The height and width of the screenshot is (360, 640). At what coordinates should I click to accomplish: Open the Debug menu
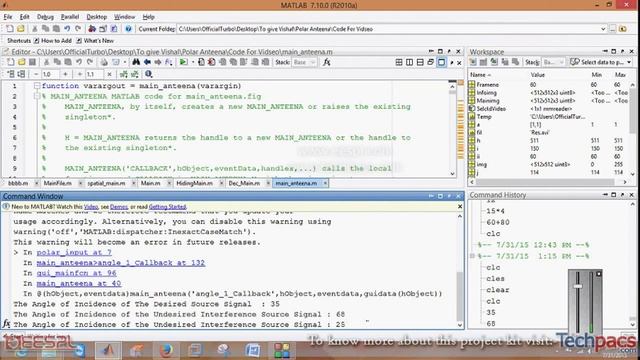tap(45, 17)
